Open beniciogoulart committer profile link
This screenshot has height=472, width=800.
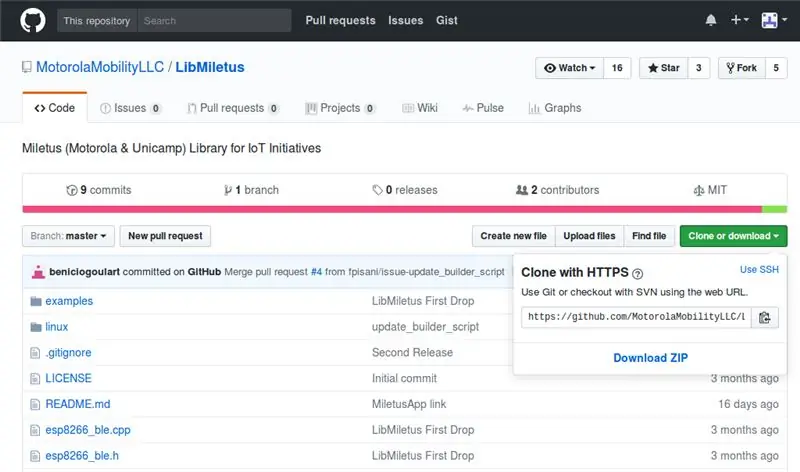[x=84, y=272]
